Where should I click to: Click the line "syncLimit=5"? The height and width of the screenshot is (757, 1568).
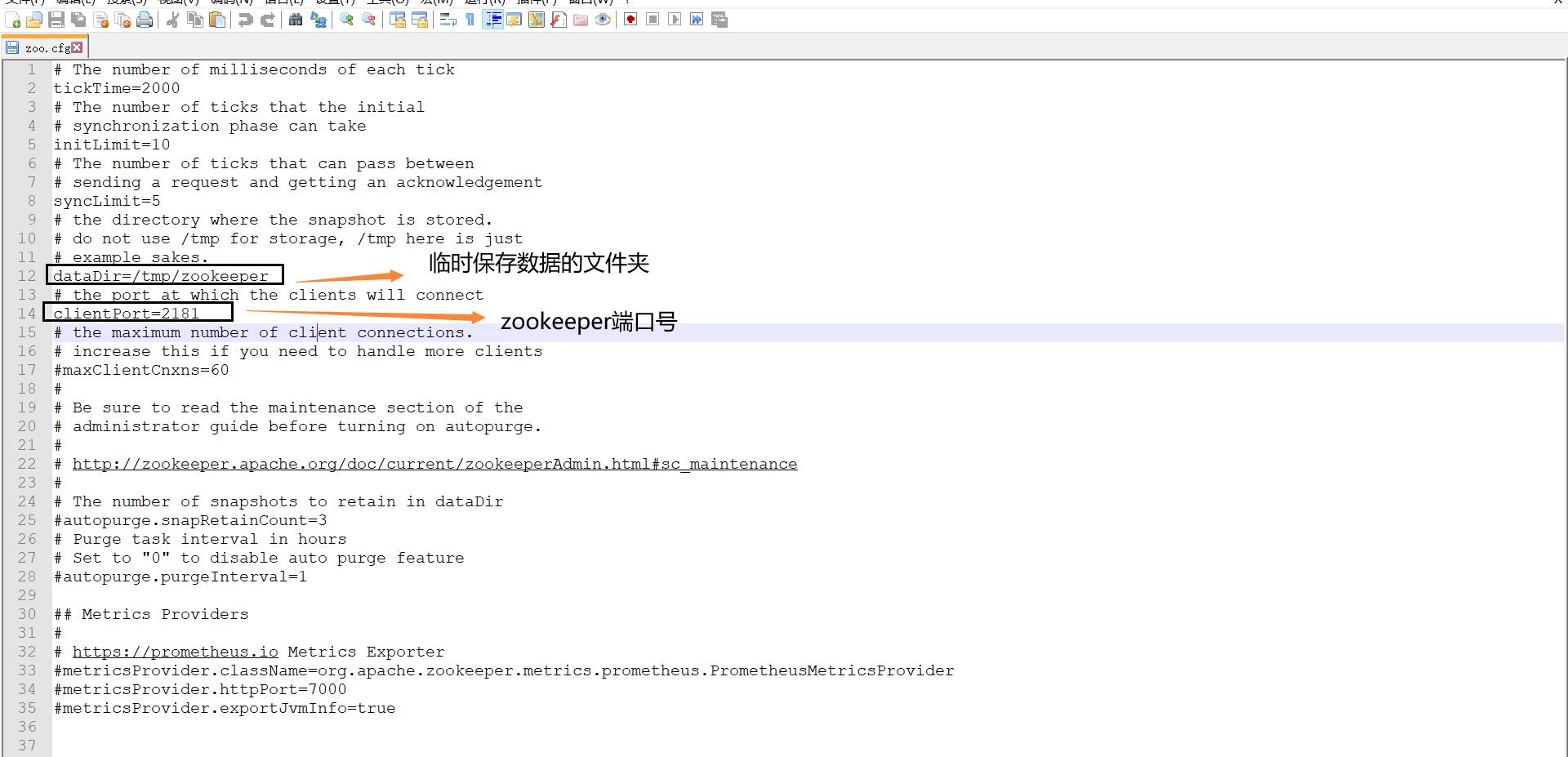click(107, 201)
